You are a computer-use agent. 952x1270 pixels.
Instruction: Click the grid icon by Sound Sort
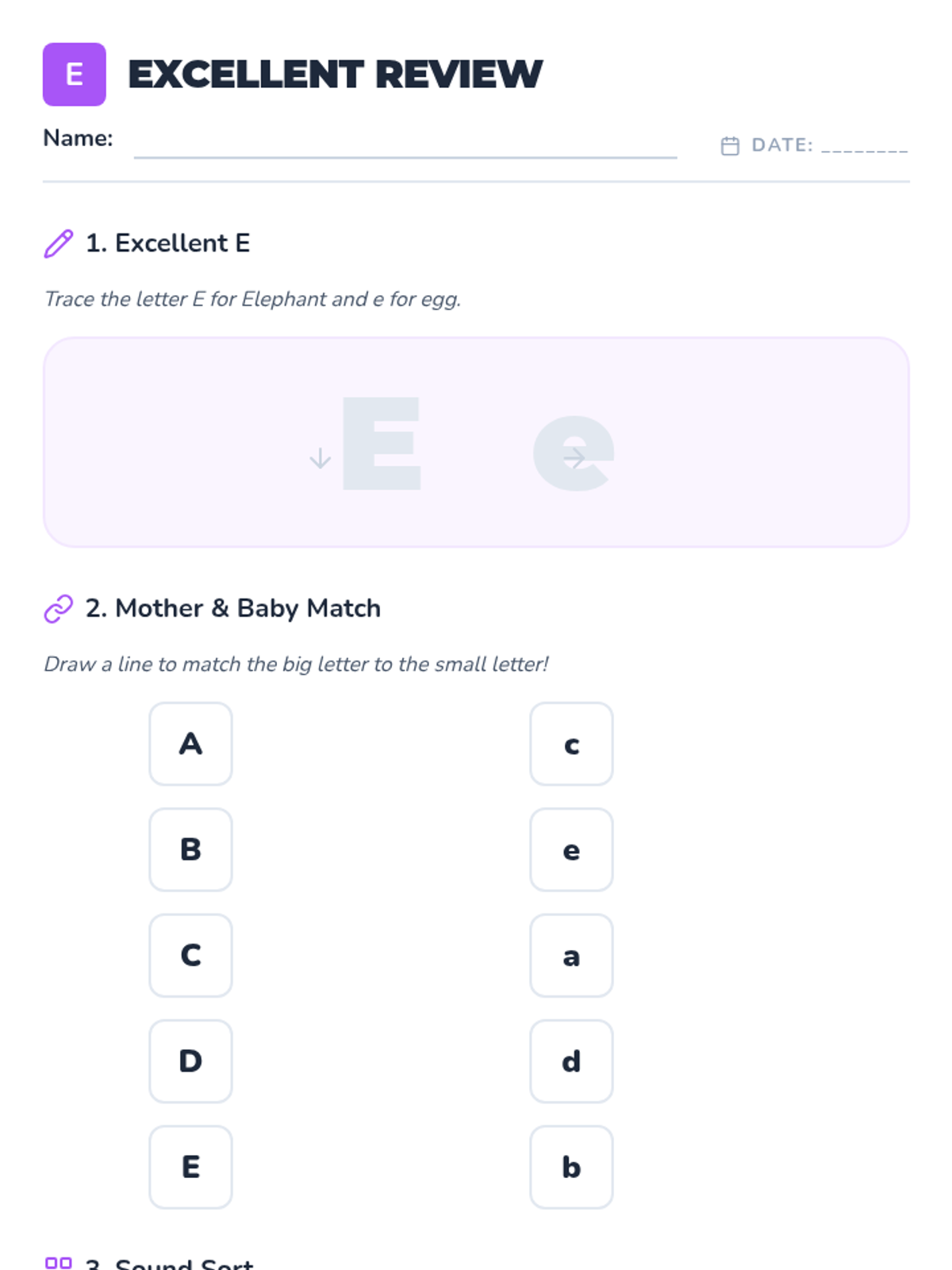pos(59,1262)
